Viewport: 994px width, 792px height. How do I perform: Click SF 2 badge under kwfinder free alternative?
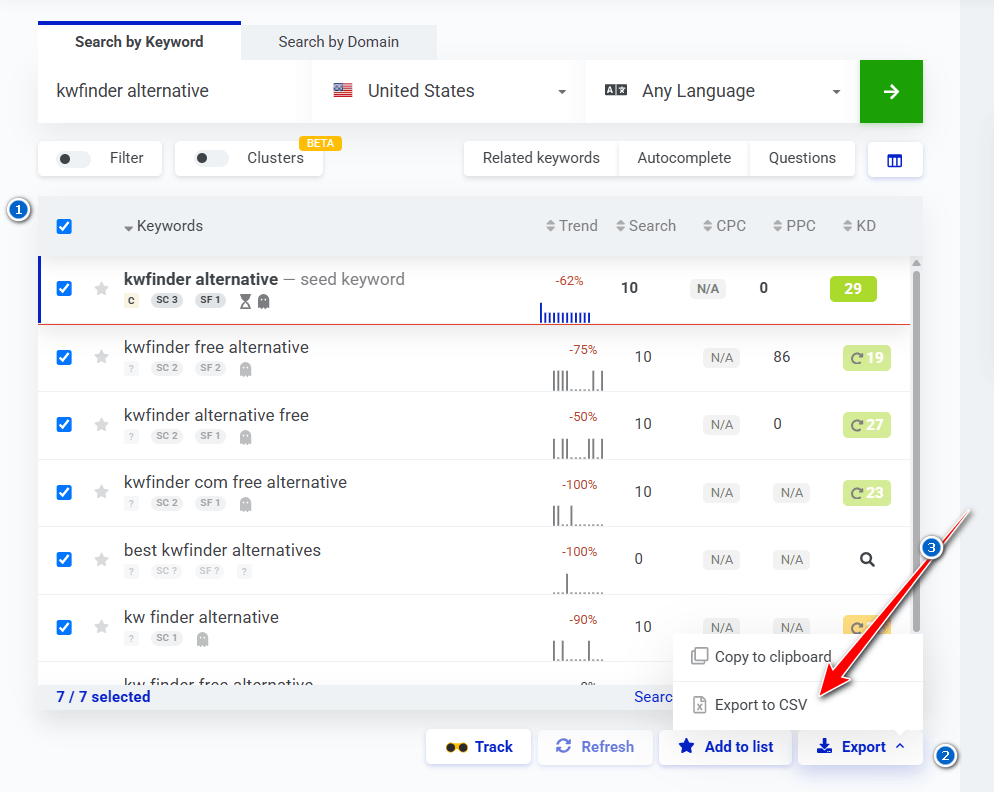pyautogui.click(x=210, y=368)
